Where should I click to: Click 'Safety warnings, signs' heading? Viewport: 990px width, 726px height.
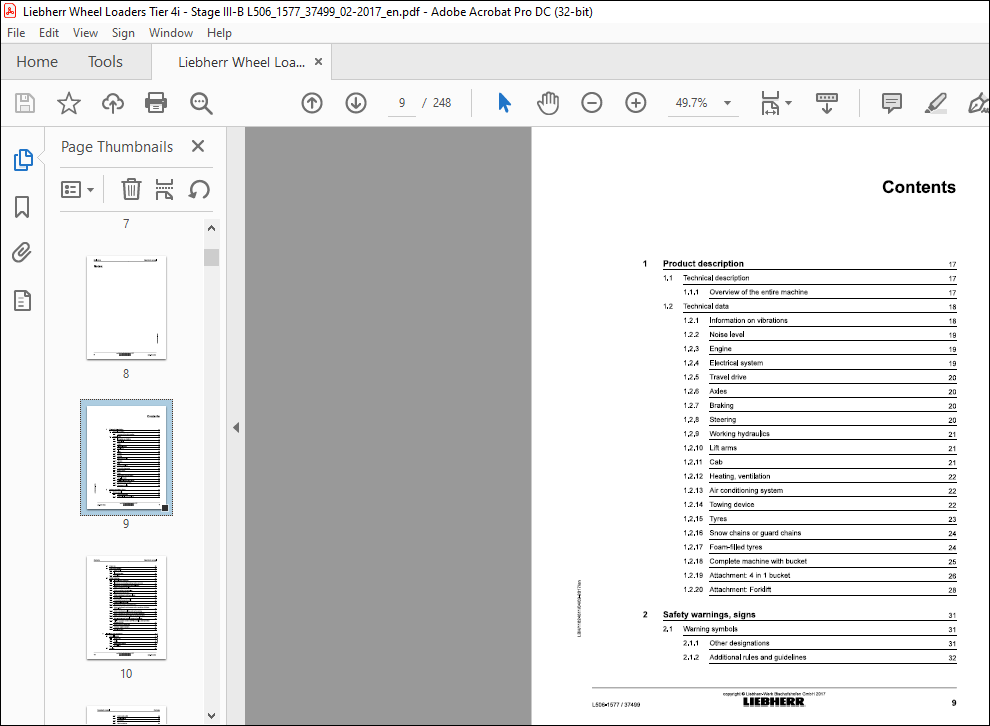click(x=708, y=614)
